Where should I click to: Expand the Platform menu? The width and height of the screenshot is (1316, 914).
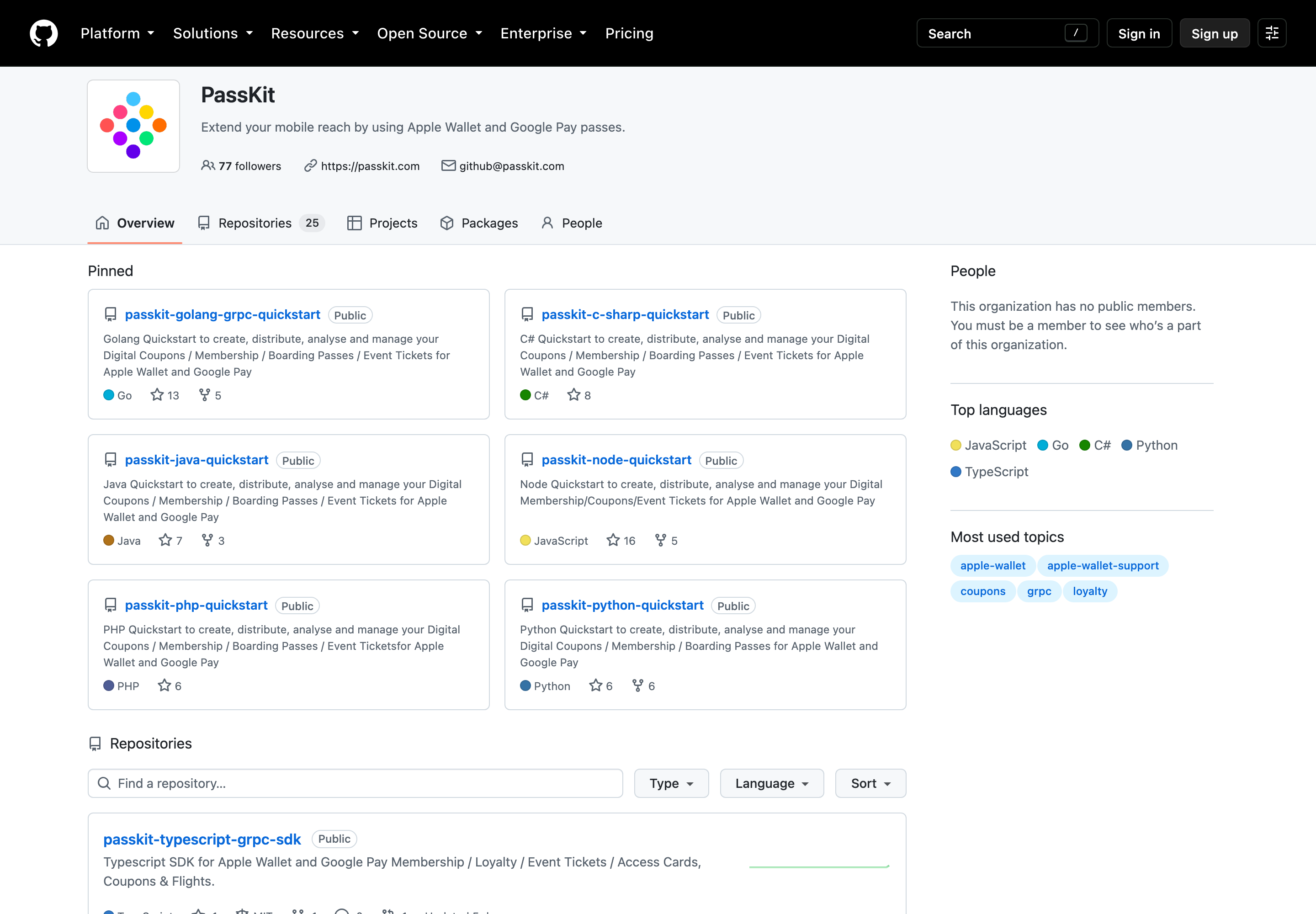click(117, 33)
